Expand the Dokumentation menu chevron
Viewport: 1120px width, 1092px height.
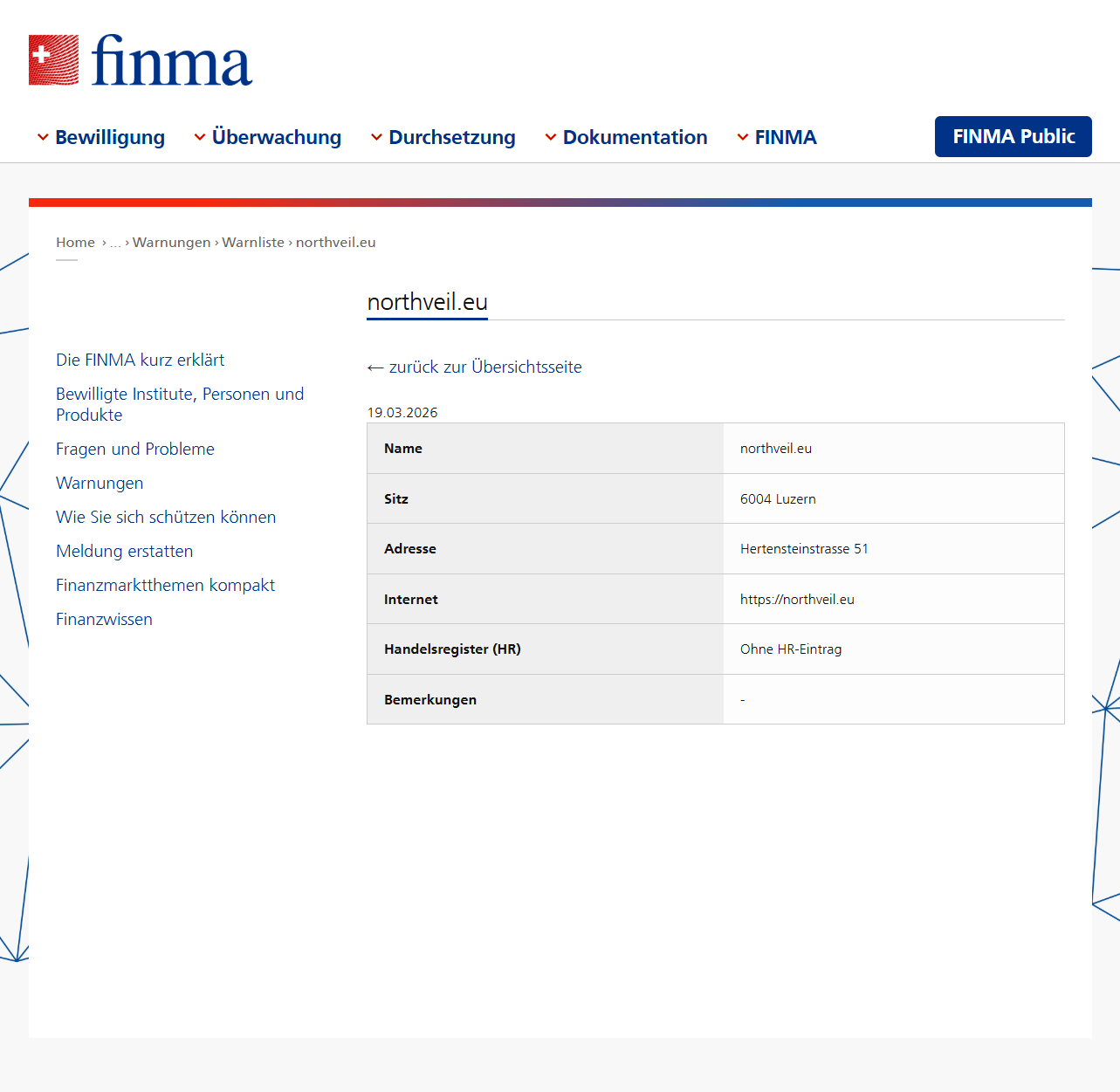coord(551,137)
